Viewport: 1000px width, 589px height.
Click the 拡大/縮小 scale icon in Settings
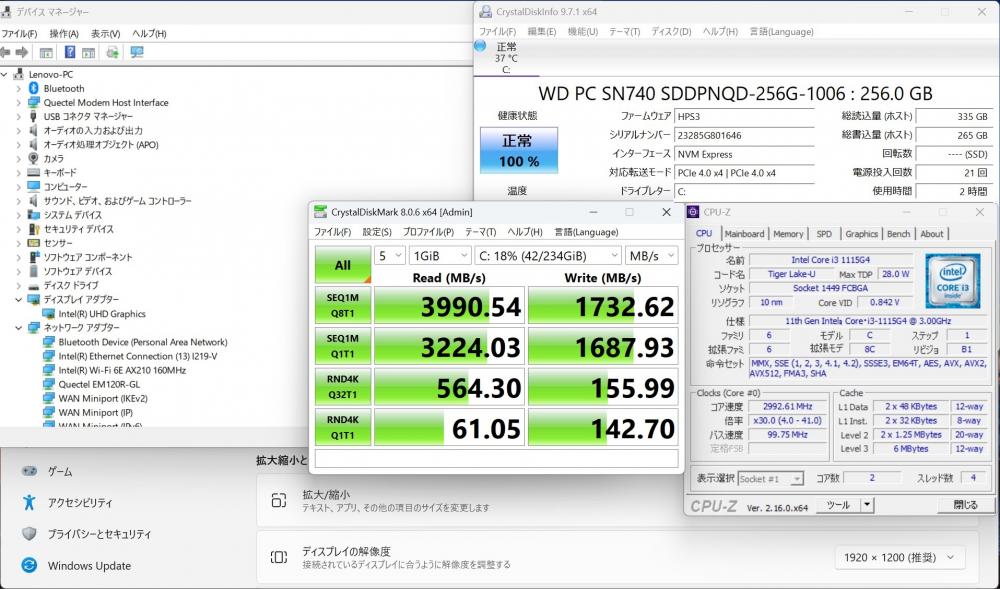point(279,500)
